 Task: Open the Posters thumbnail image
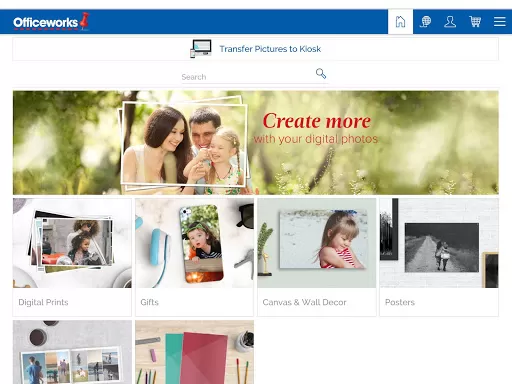[x=439, y=243]
